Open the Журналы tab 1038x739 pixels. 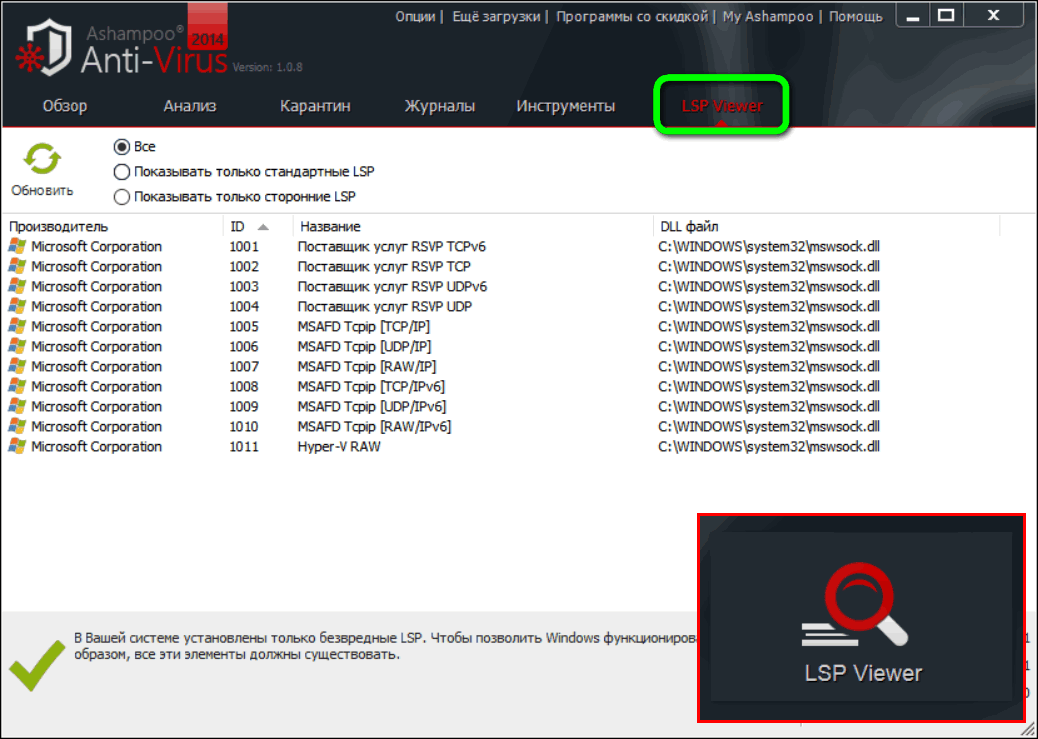click(x=440, y=106)
